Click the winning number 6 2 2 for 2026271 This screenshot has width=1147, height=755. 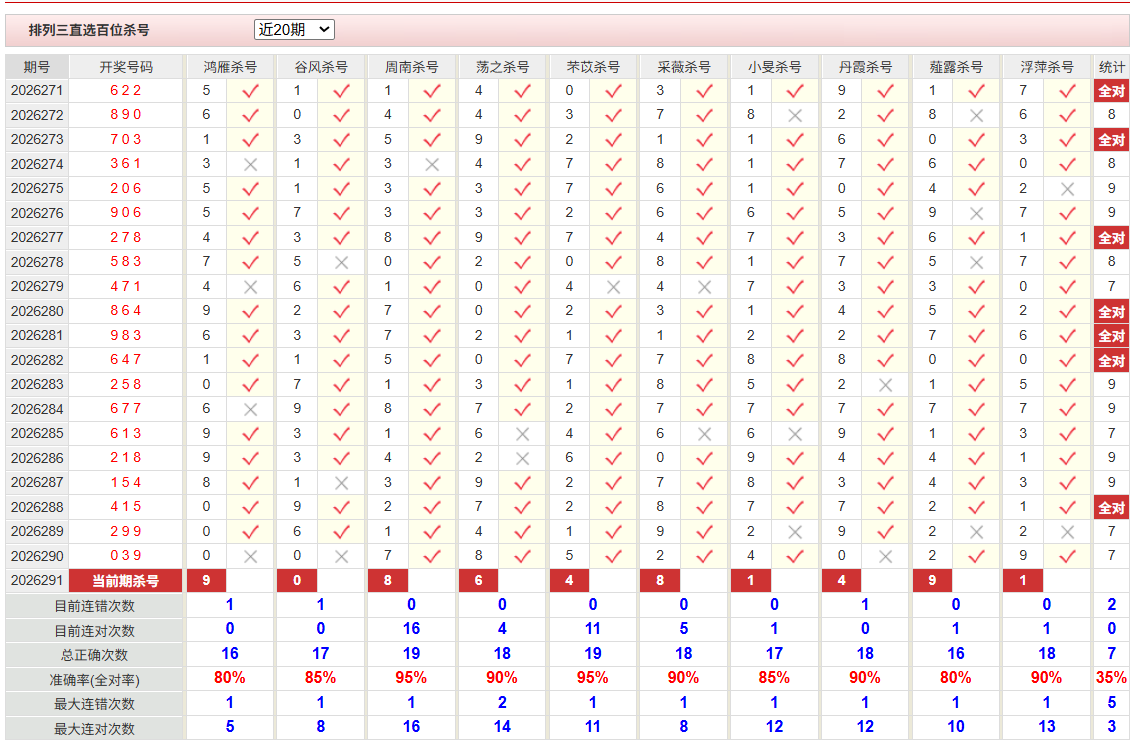pyautogui.click(x=126, y=91)
